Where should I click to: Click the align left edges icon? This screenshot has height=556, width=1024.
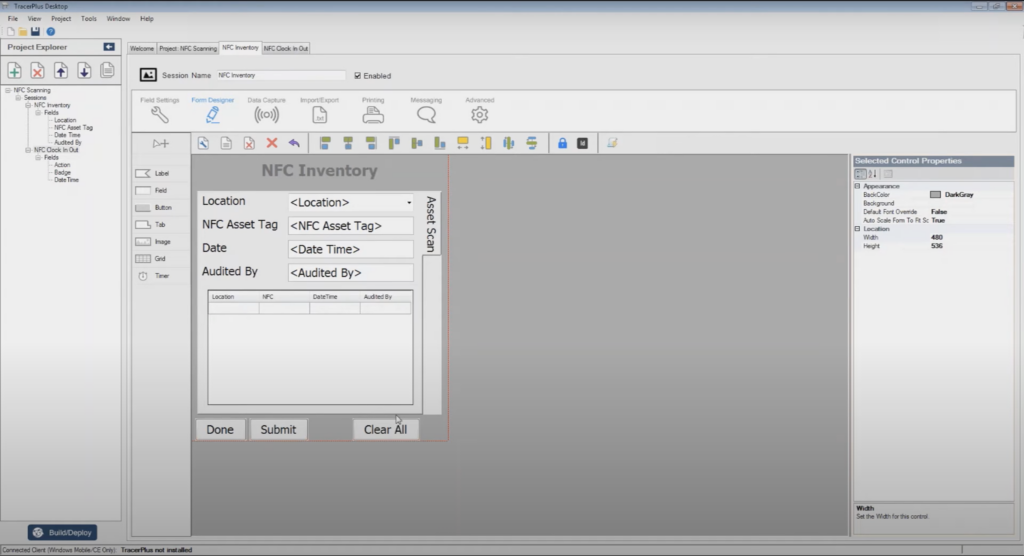[325, 143]
